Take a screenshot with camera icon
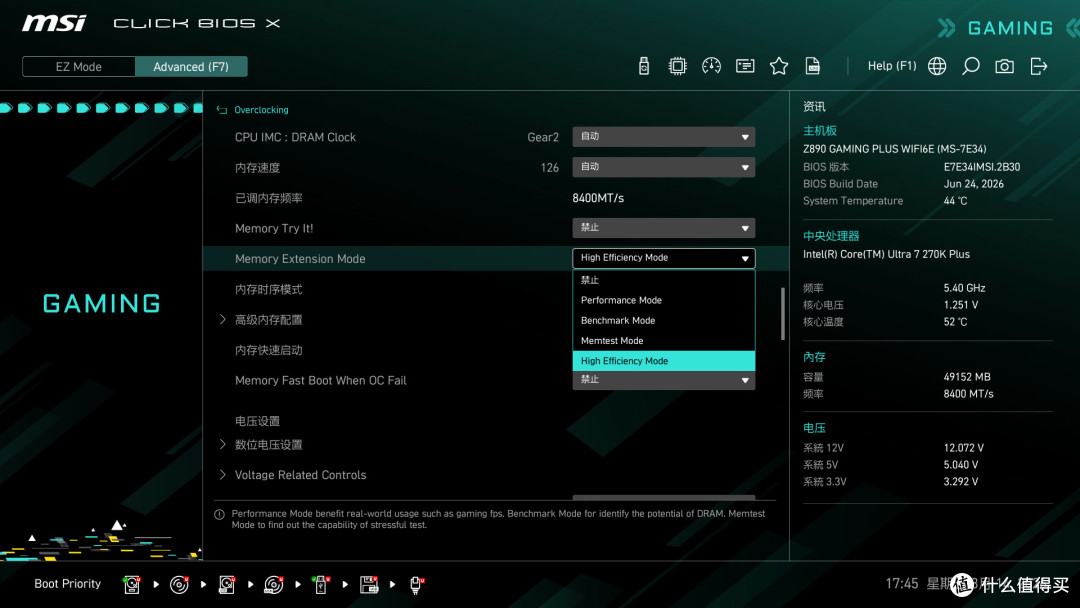1080x608 pixels. (1004, 66)
